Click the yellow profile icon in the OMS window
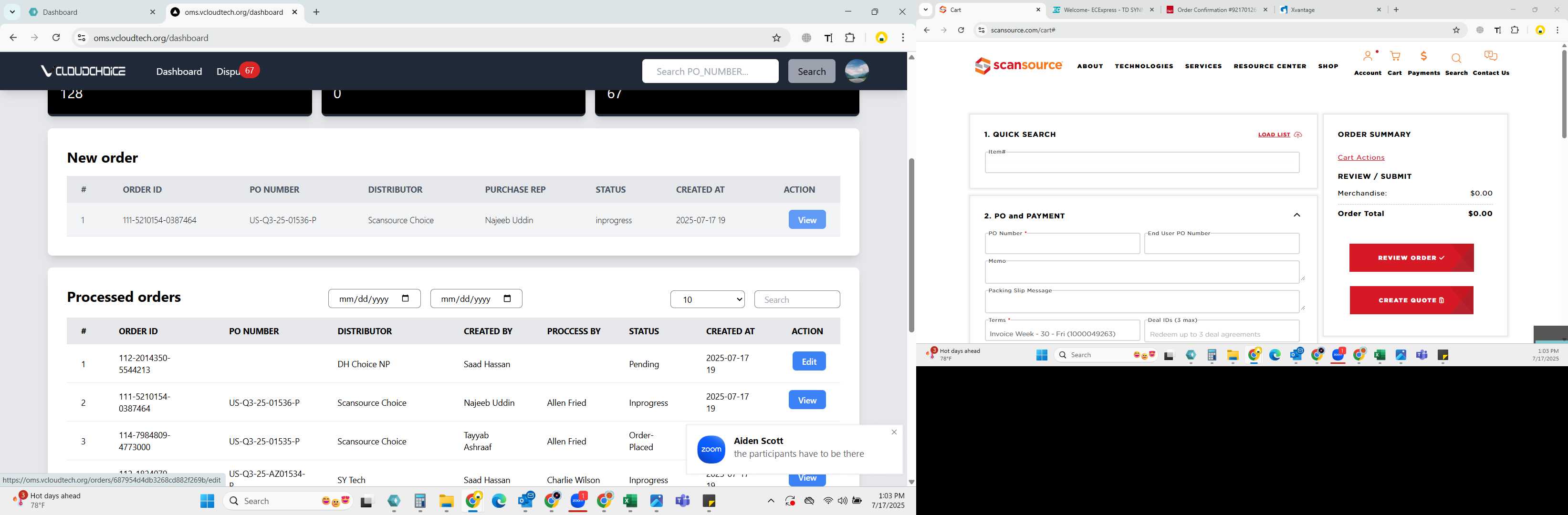 (881, 38)
